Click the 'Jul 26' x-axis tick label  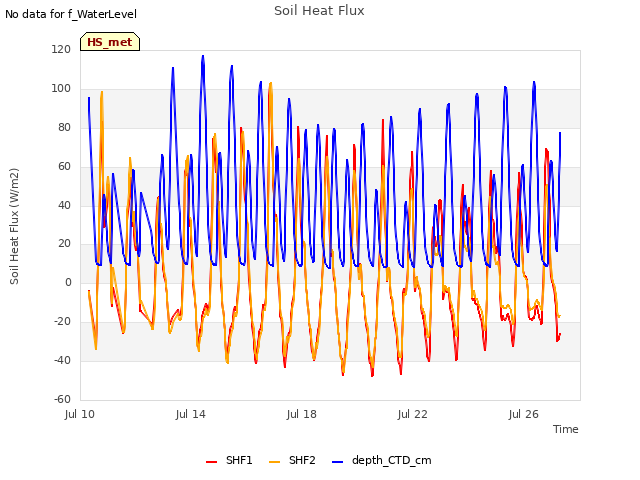pyautogui.click(x=524, y=415)
